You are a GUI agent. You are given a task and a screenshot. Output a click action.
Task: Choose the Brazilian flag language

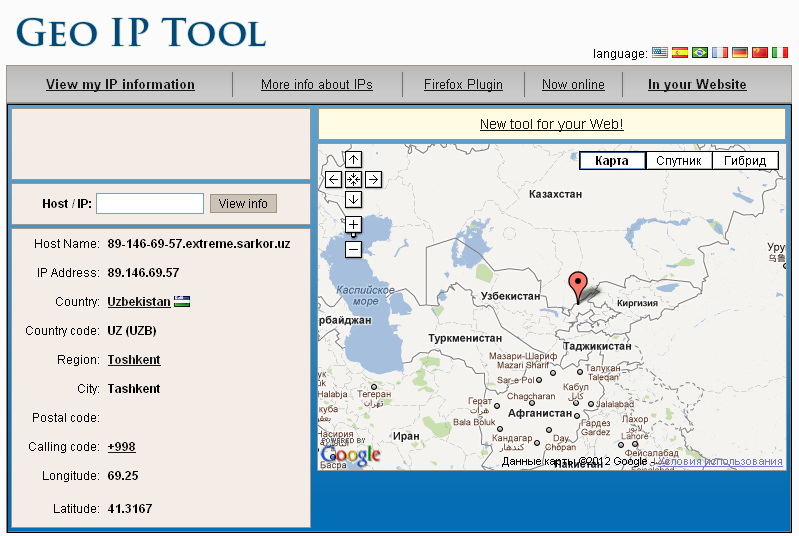[700, 52]
